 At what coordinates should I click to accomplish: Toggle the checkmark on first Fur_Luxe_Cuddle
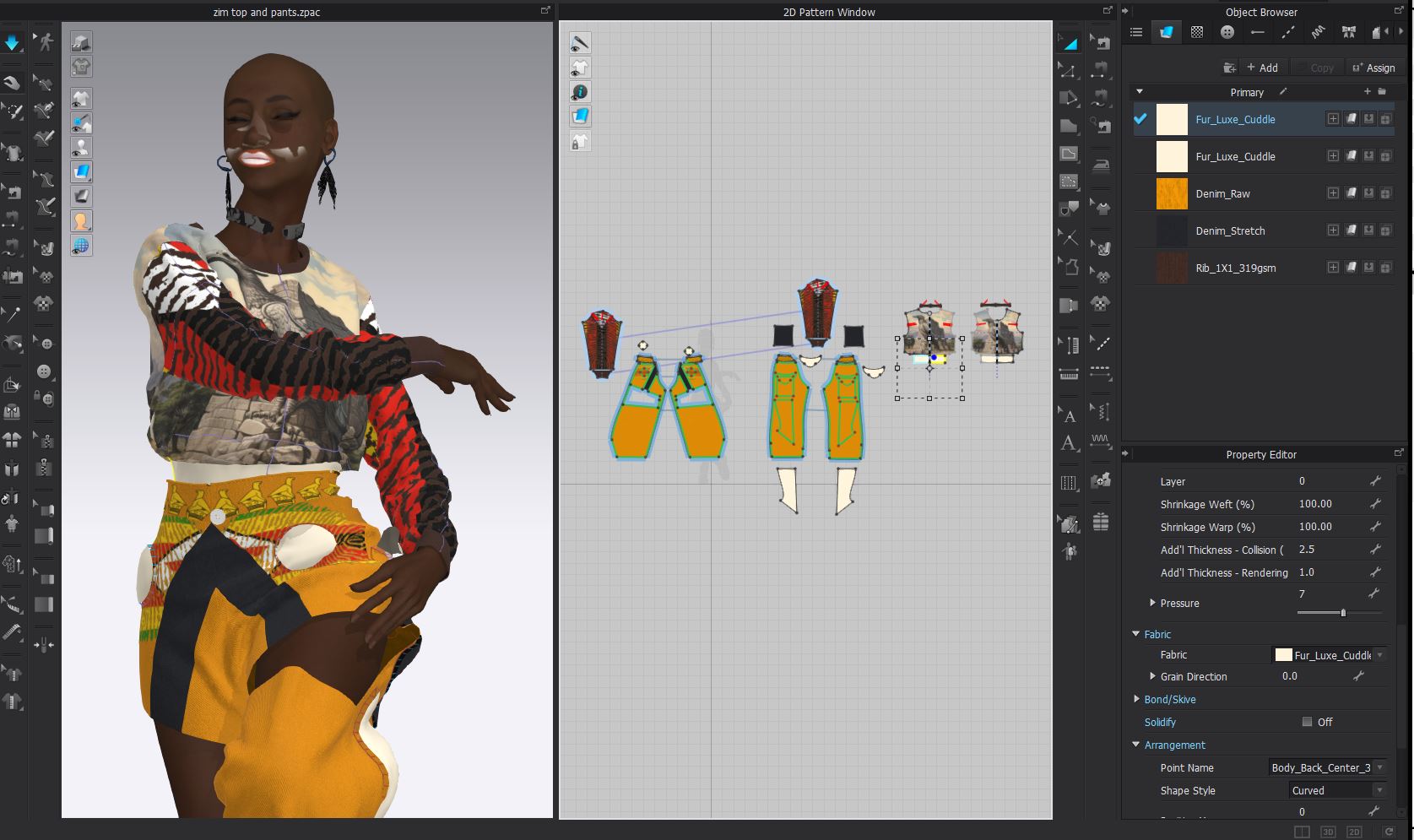click(1140, 119)
